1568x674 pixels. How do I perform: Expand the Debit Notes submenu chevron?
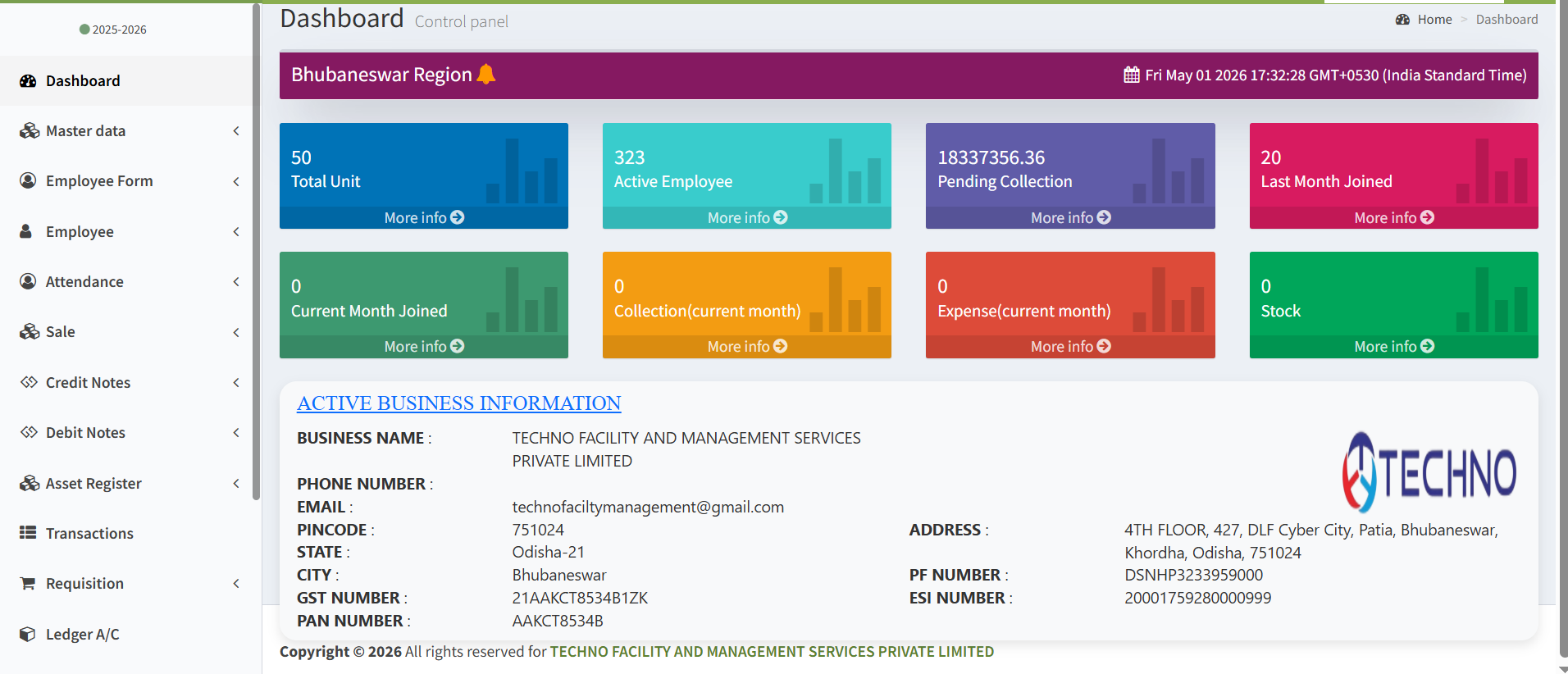(x=236, y=432)
